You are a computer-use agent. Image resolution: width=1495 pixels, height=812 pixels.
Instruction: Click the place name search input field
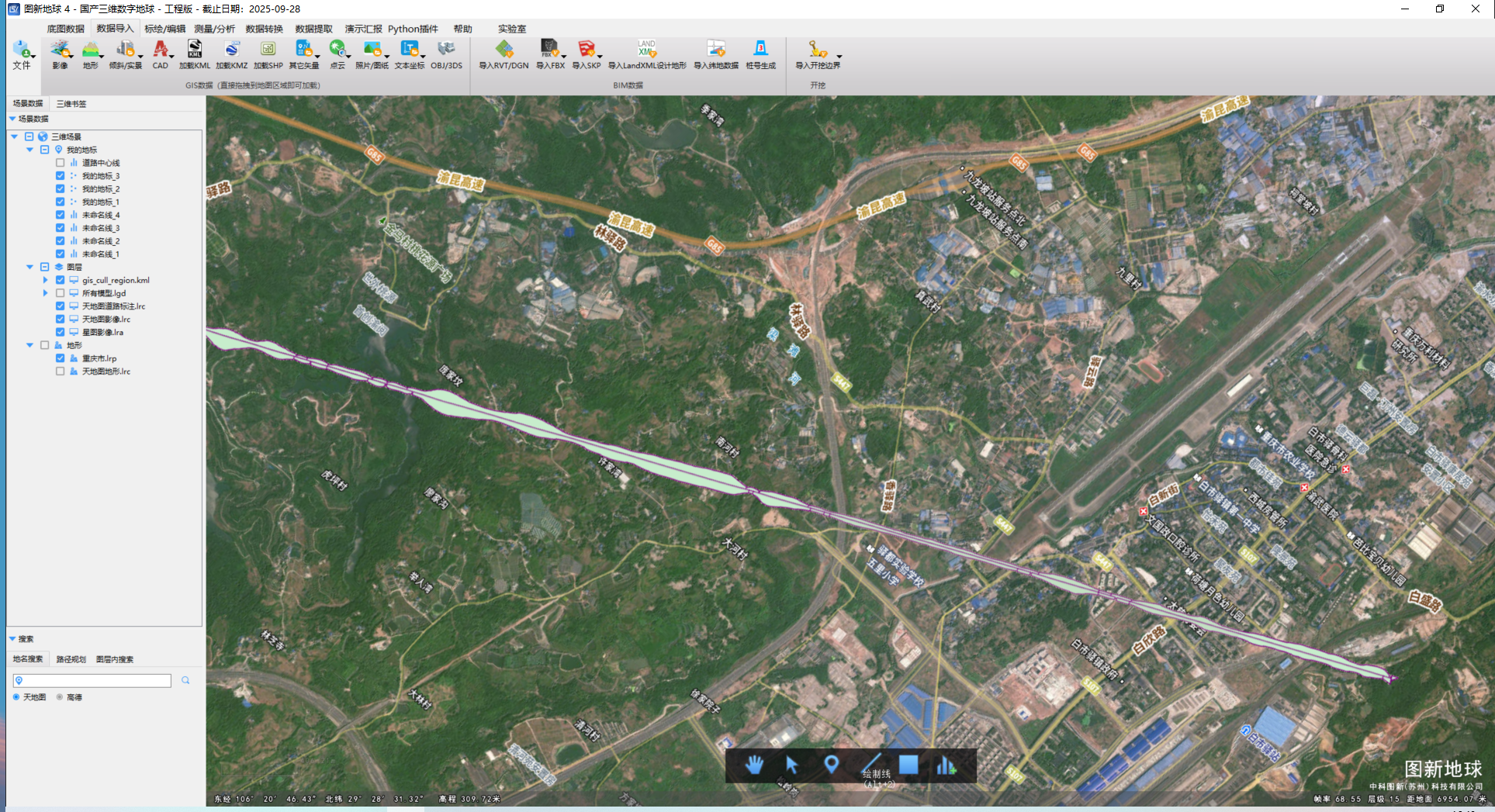coord(92,680)
